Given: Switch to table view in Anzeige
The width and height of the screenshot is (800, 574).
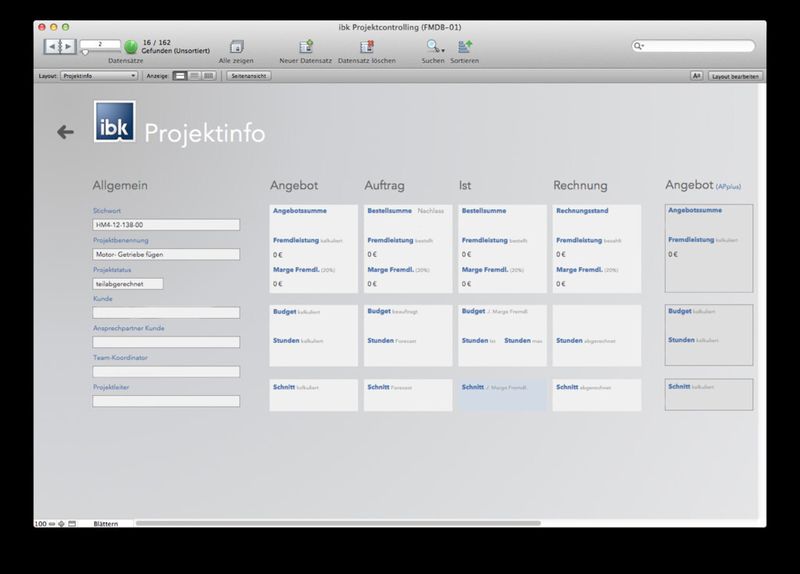Looking at the screenshot, I should pos(209,76).
